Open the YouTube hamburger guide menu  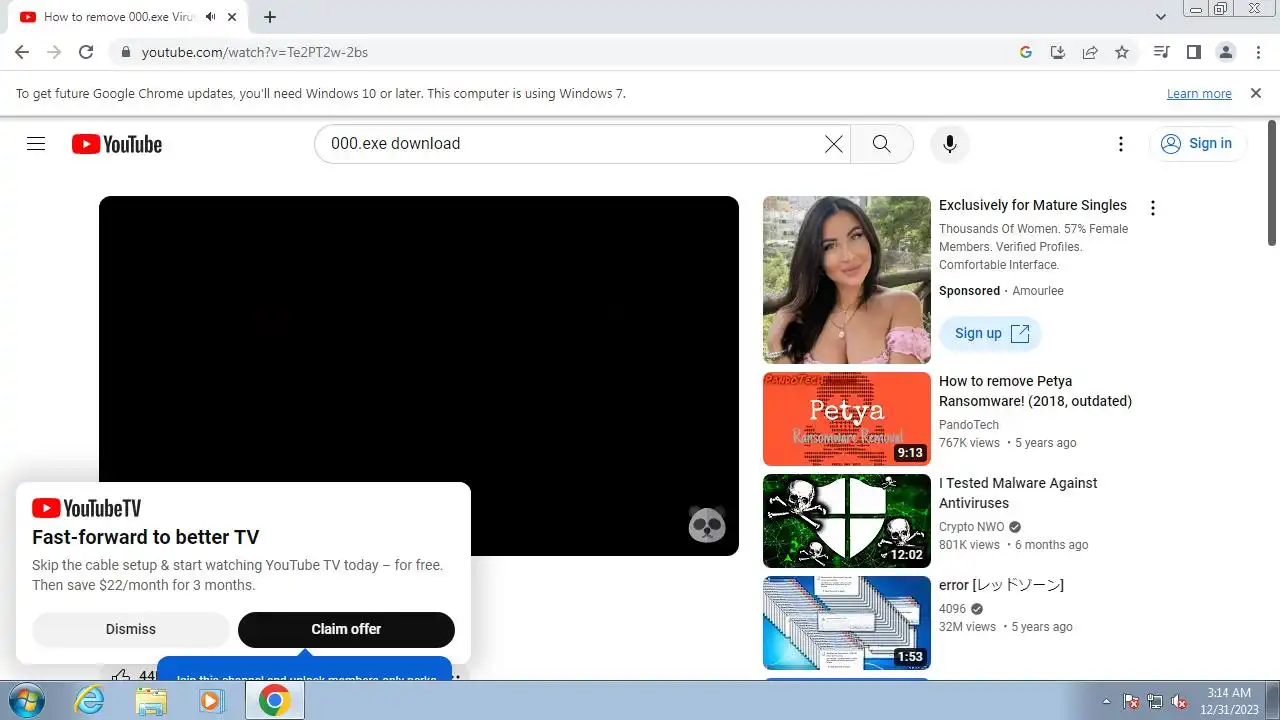click(x=36, y=144)
